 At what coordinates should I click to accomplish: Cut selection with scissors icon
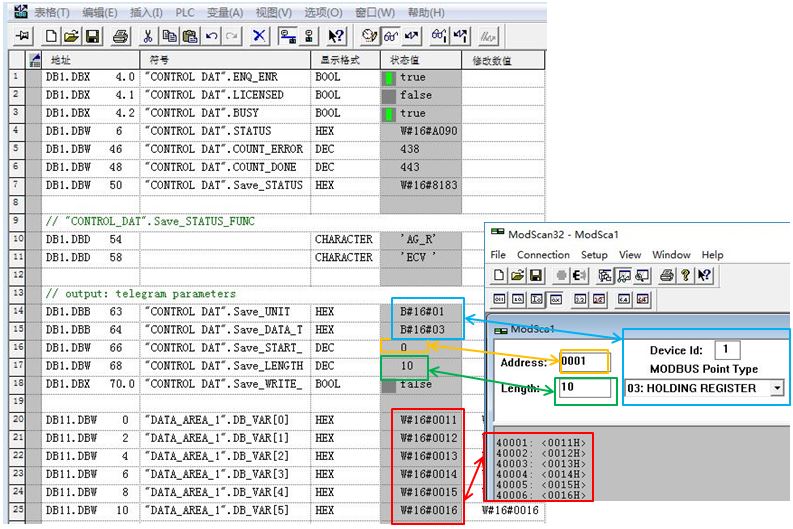coord(148,36)
